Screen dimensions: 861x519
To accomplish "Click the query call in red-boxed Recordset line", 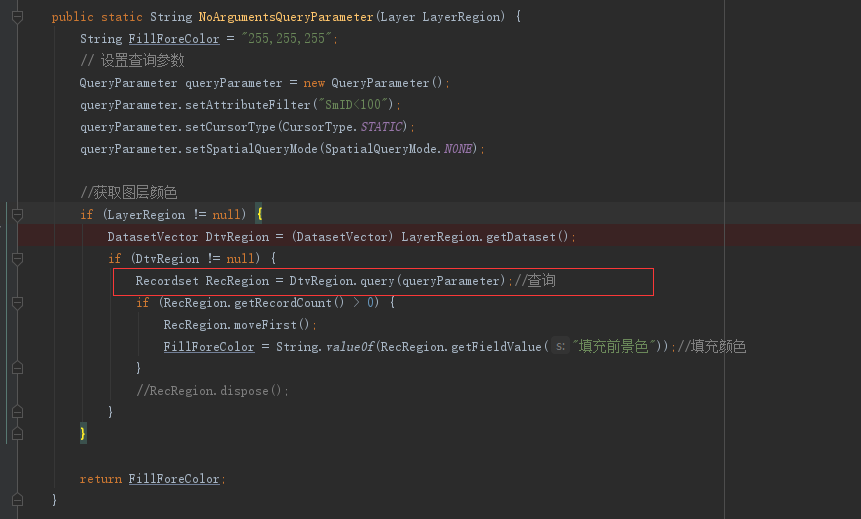I will 377,281.
